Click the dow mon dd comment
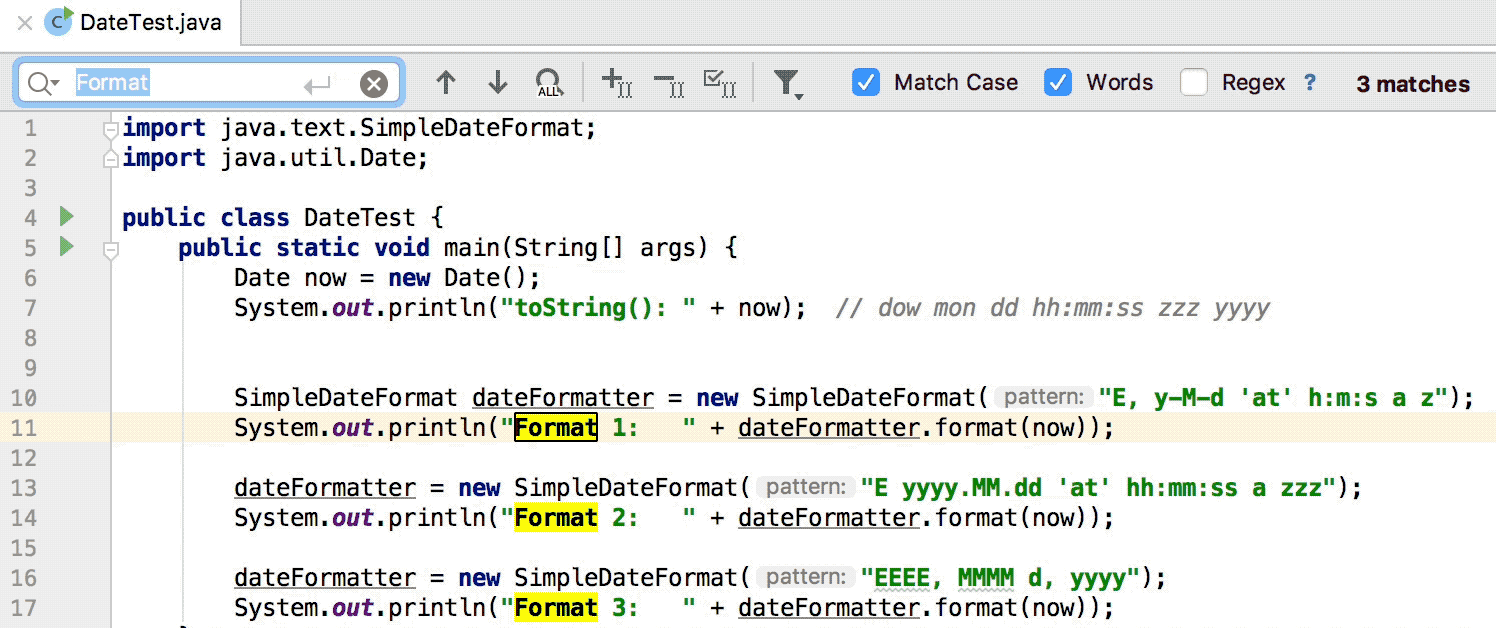Screen dimensions: 1496x628 tap(1052, 308)
